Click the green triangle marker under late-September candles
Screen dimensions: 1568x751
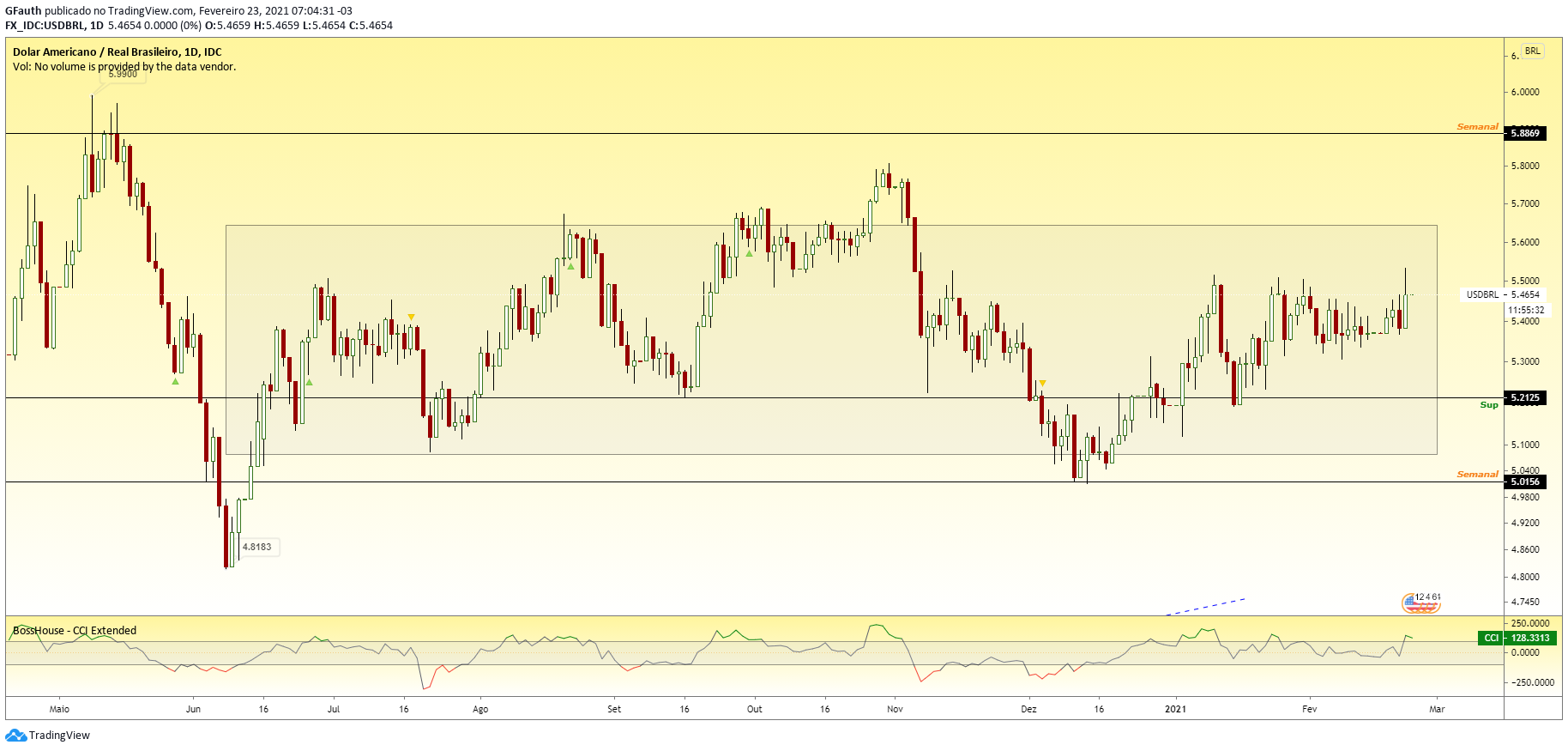[749, 253]
